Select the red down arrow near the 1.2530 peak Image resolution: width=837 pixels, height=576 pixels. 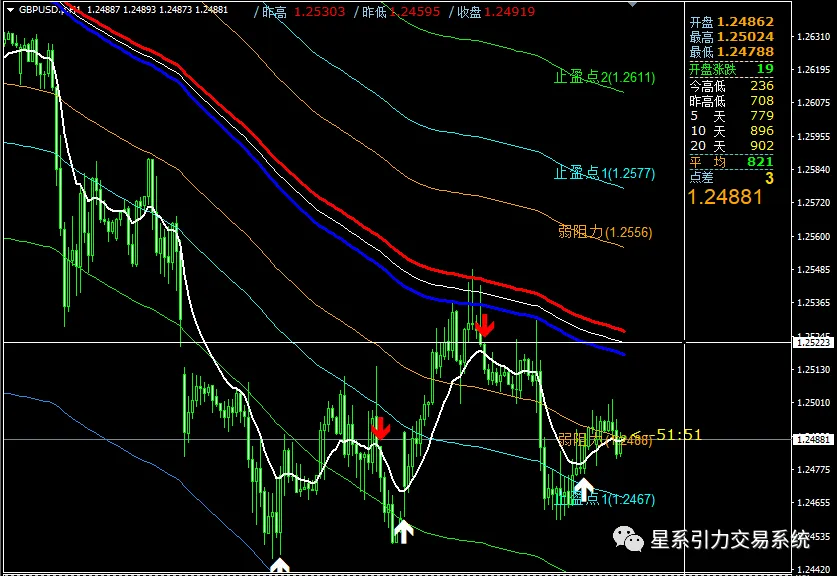point(485,326)
